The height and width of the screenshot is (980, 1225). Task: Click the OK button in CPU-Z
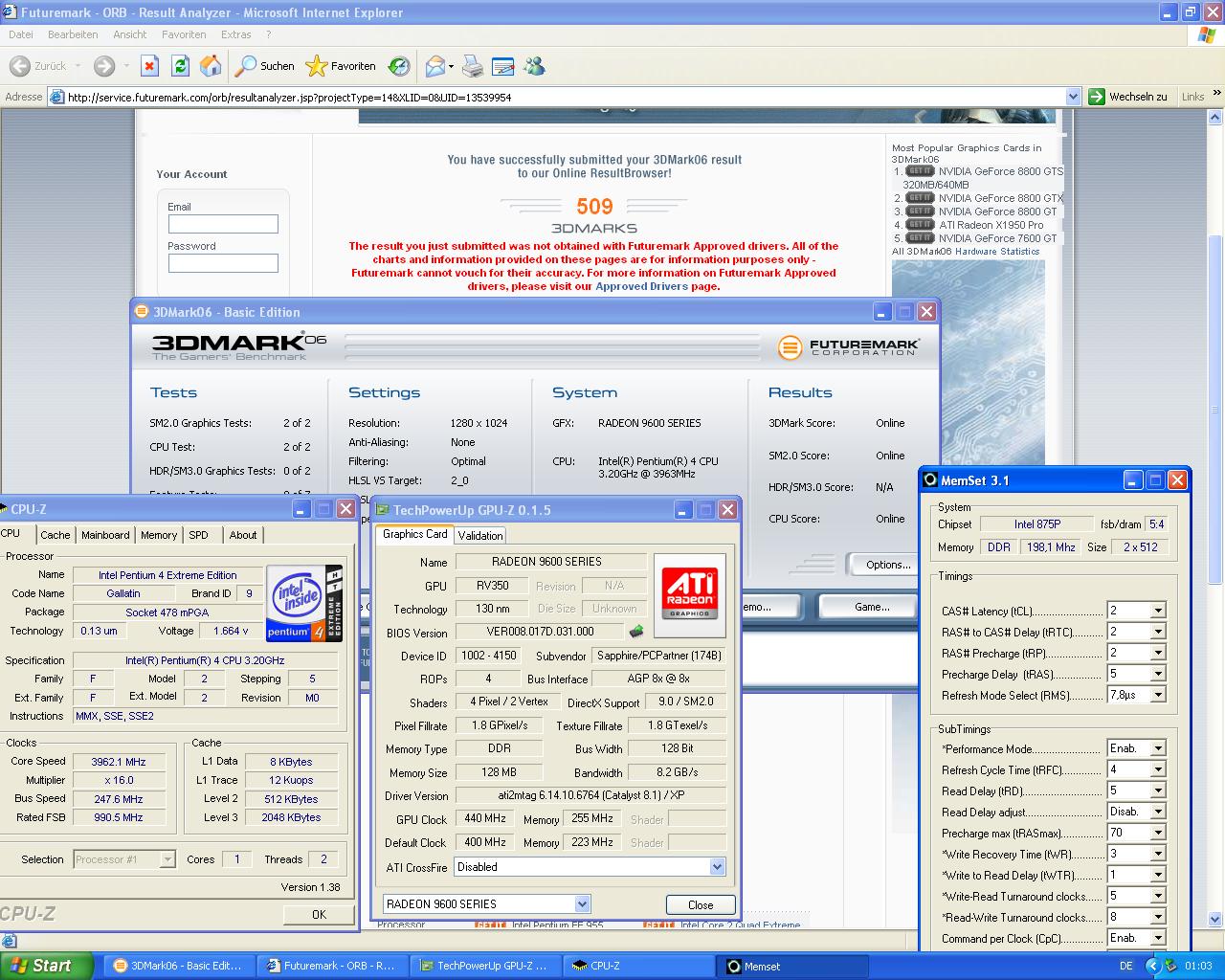[x=319, y=914]
